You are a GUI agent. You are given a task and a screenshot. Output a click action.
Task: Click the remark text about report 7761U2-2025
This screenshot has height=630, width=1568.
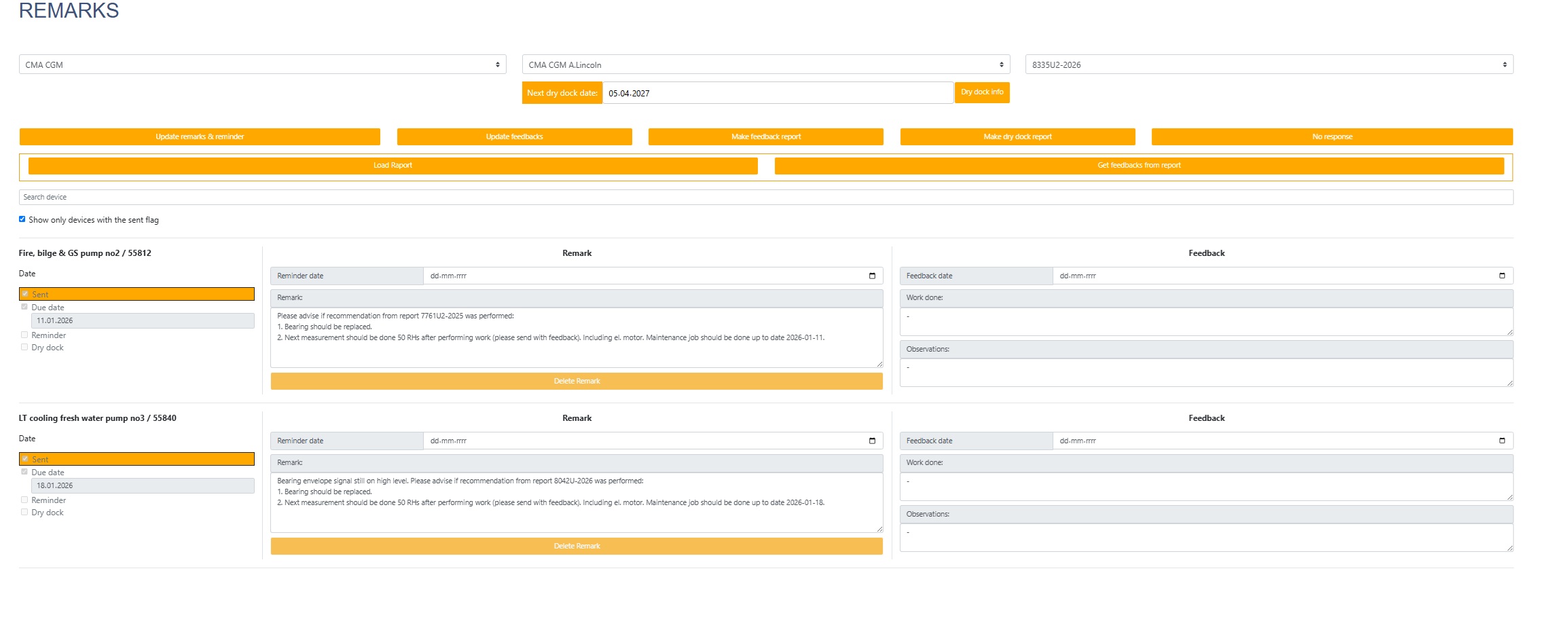[x=577, y=338]
